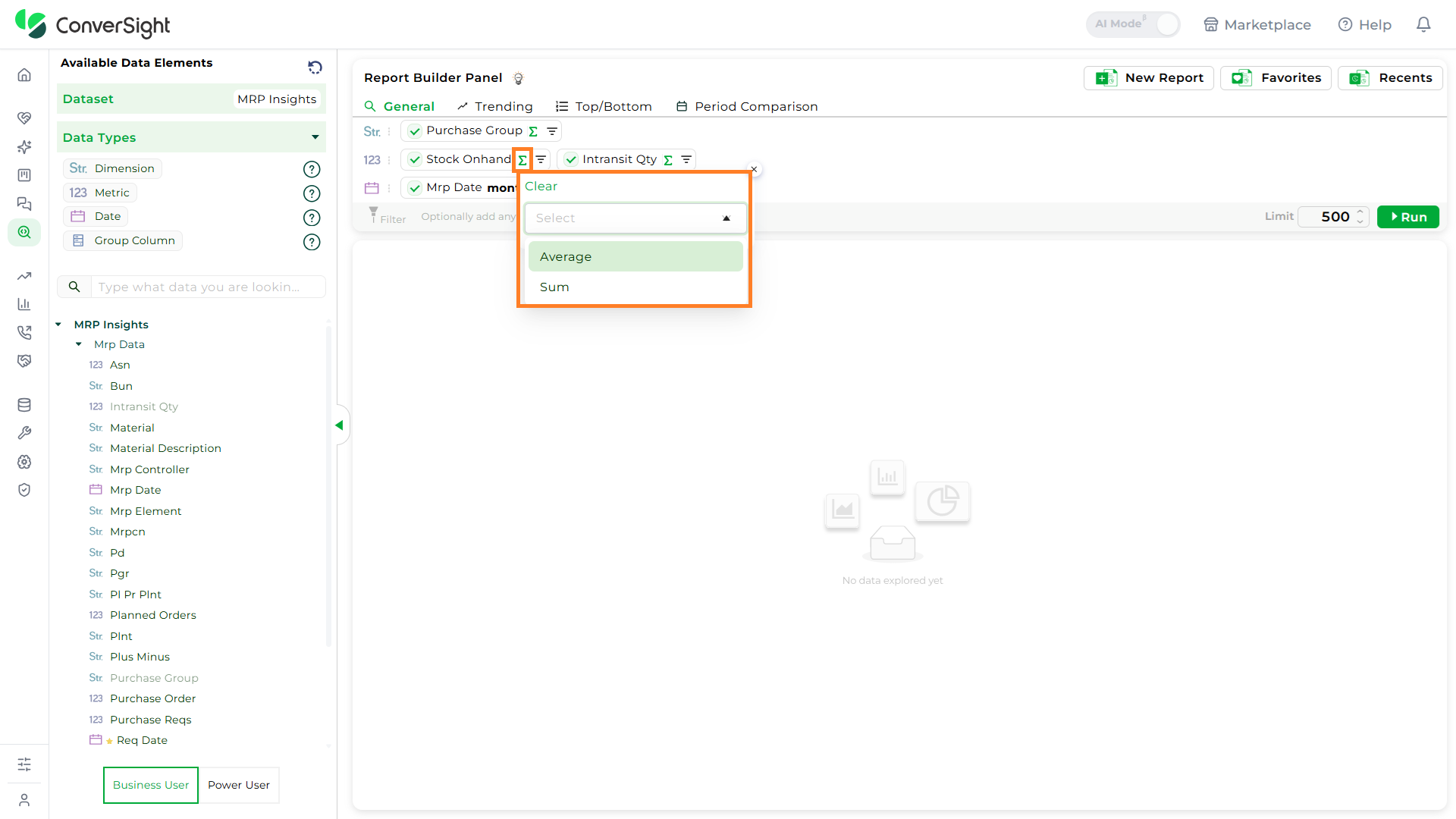Collapse the Data Types section
The height and width of the screenshot is (819, 1456).
(x=315, y=137)
